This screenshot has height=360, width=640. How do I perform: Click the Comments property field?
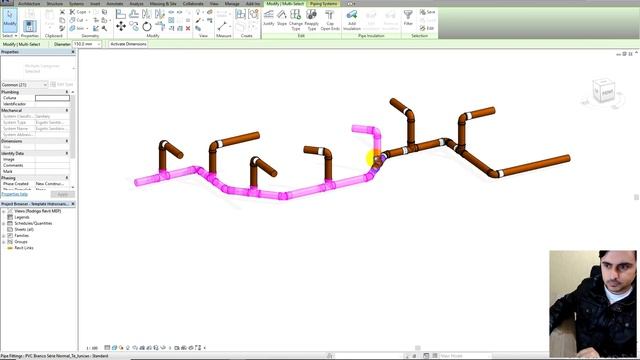point(52,165)
